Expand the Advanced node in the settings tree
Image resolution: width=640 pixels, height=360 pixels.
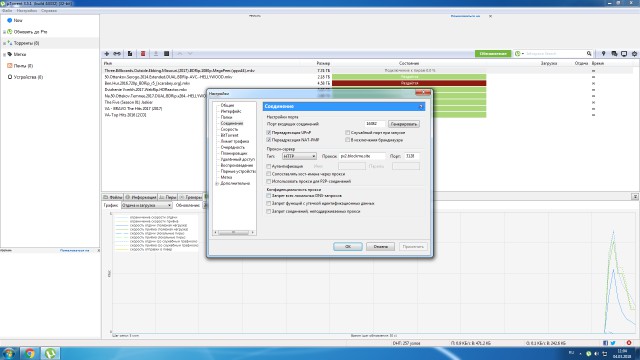(217, 184)
